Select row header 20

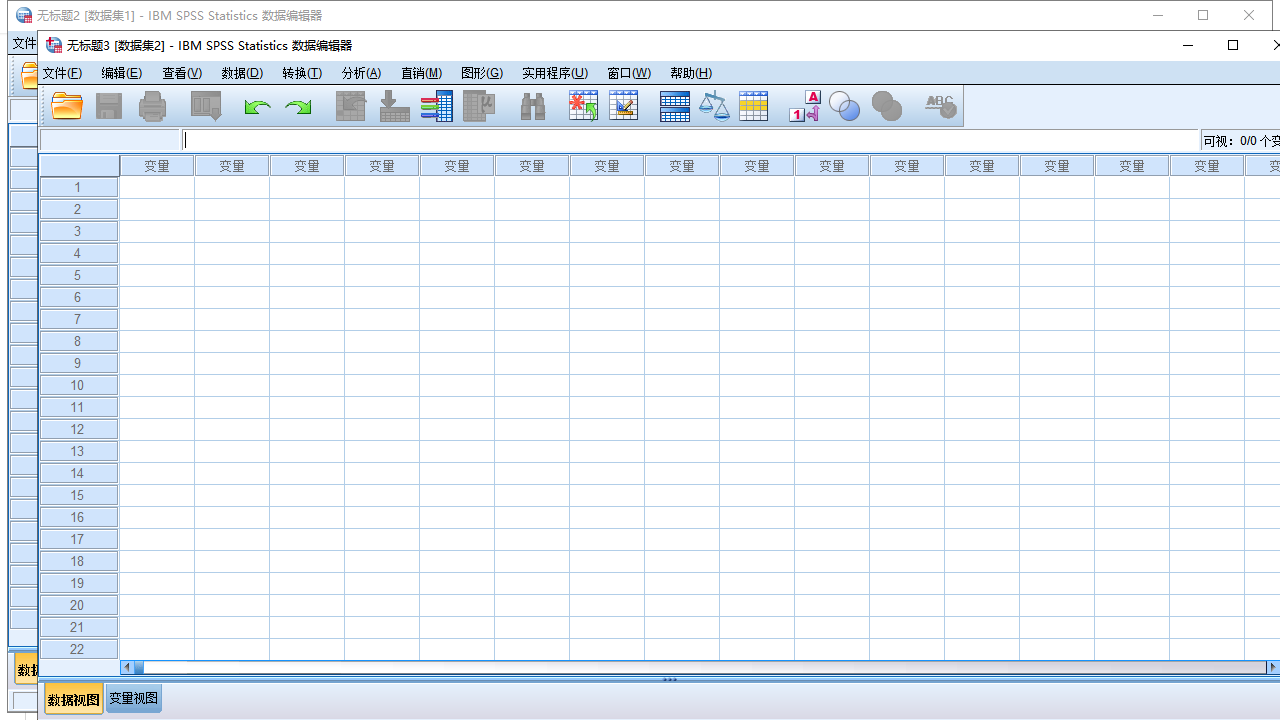[79, 605]
